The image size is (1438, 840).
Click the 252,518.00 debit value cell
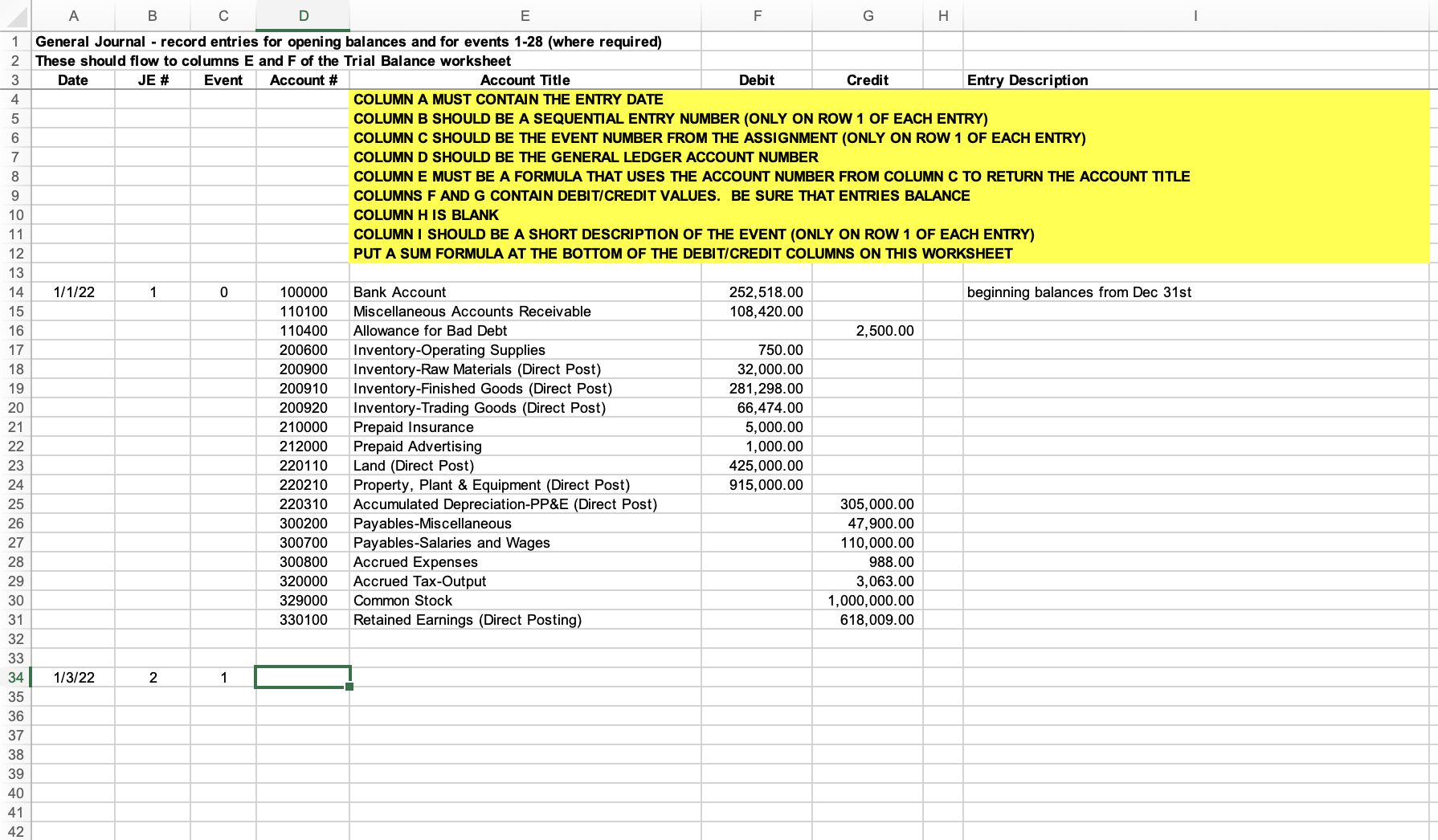coord(758,292)
